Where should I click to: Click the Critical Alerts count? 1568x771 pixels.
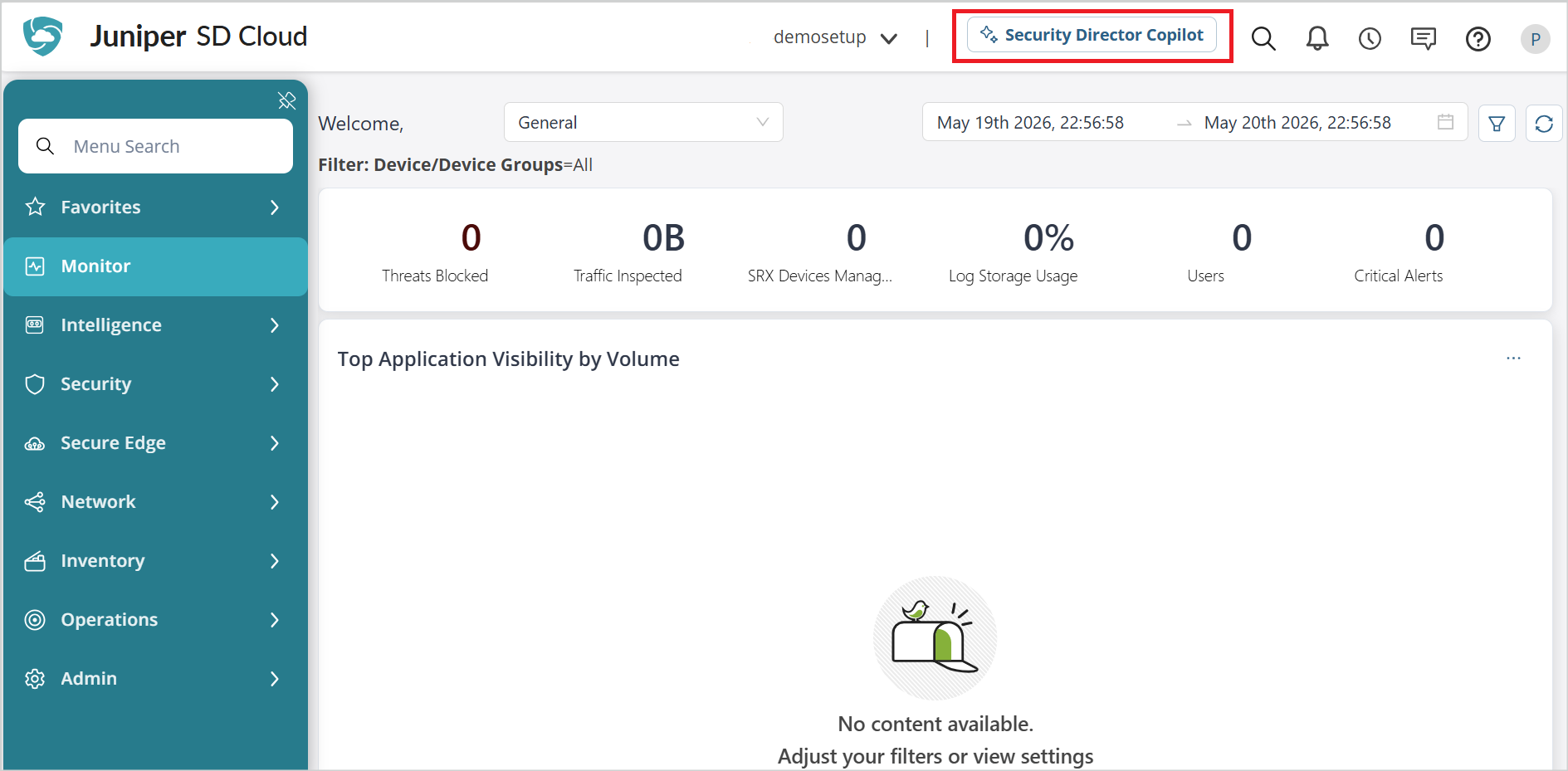tap(1434, 238)
